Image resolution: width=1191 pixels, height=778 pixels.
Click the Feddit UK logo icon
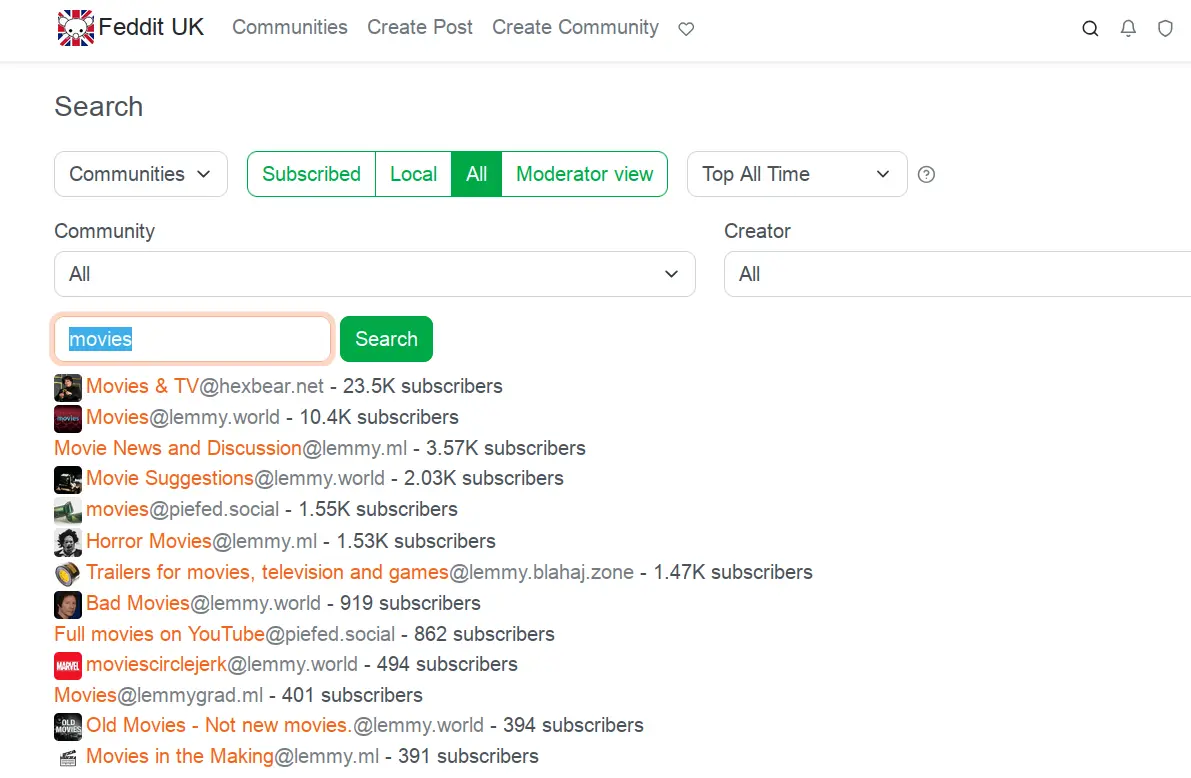coord(75,28)
